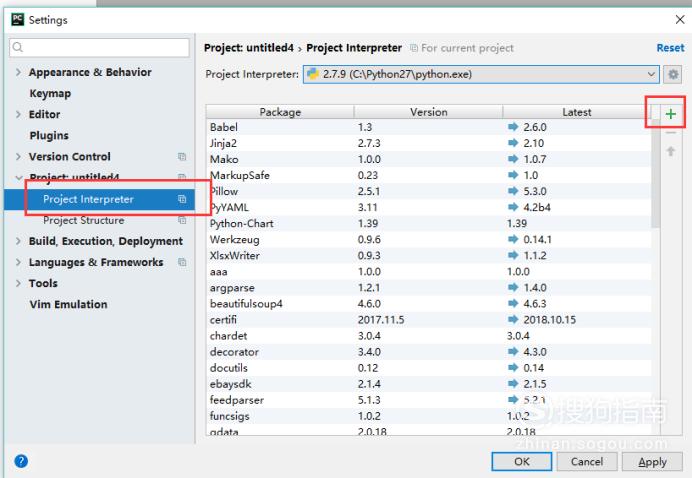Click the OK button
The height and width of the screenshot is (478, 692).
(522, 462)
